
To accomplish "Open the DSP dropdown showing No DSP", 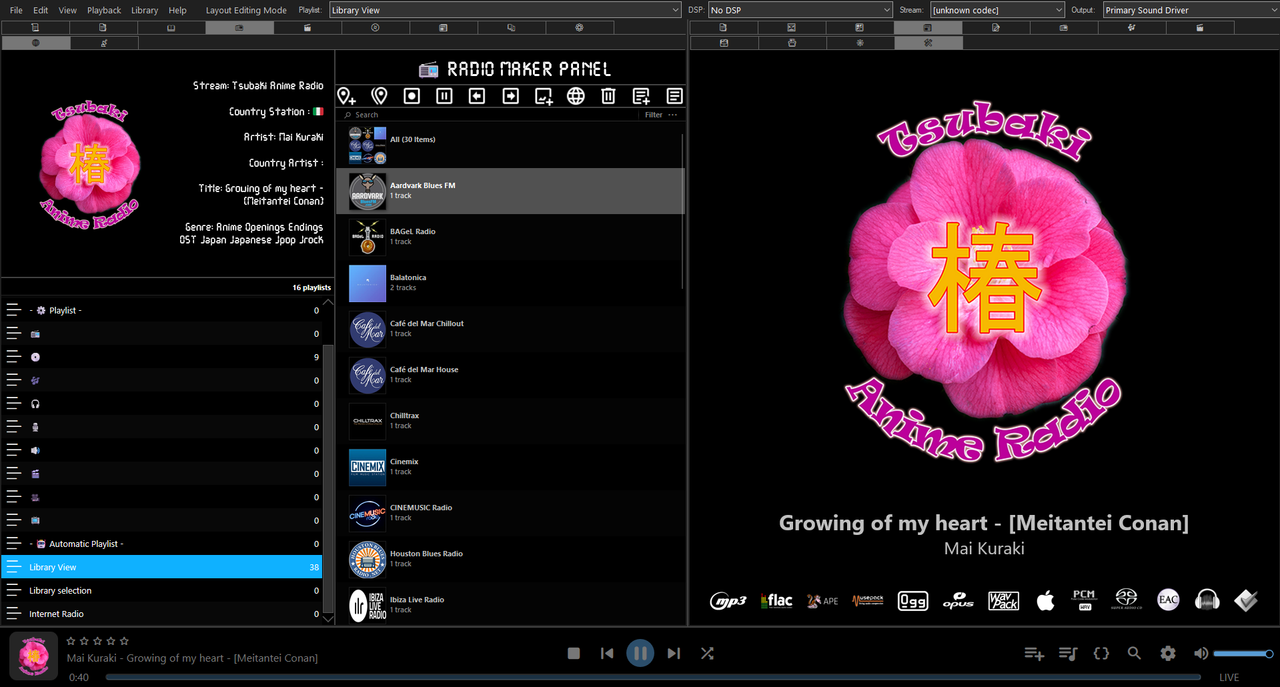I will click(x=800, y=10).
